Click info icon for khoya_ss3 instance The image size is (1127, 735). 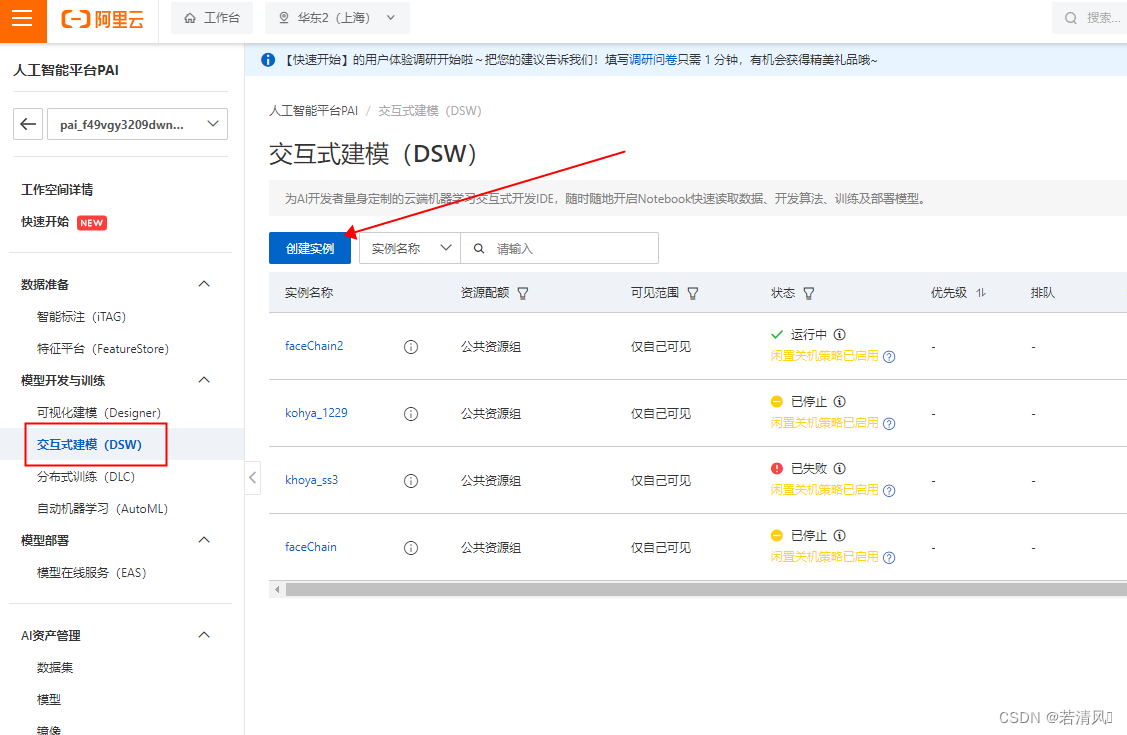tap(410, 481)
